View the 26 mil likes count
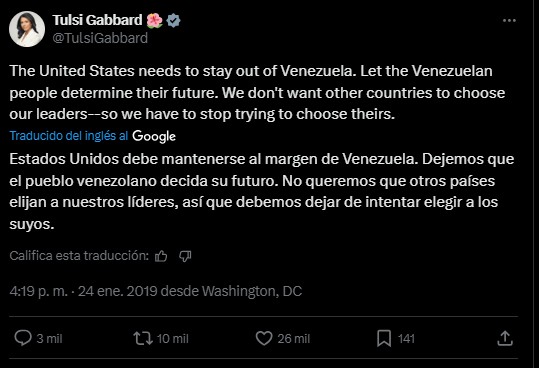 (x=294, y=339)
